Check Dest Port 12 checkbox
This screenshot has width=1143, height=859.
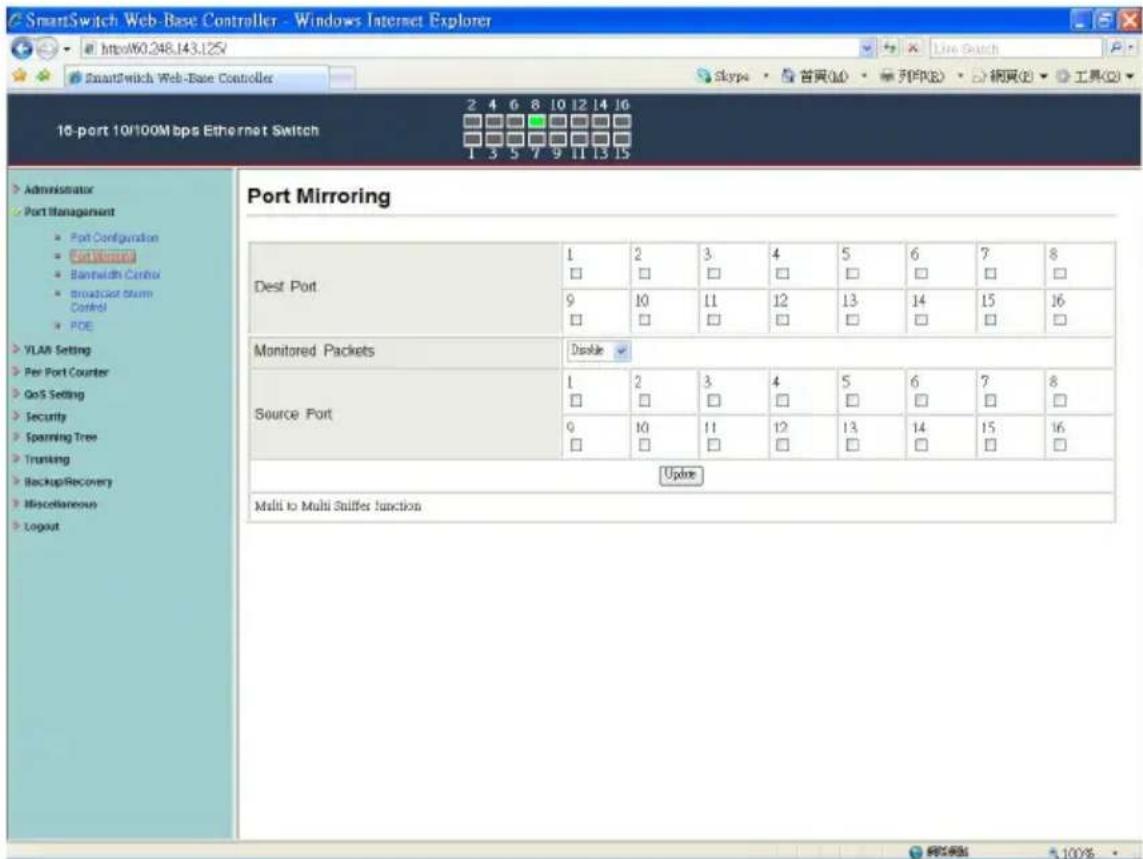tap(782, 319)
